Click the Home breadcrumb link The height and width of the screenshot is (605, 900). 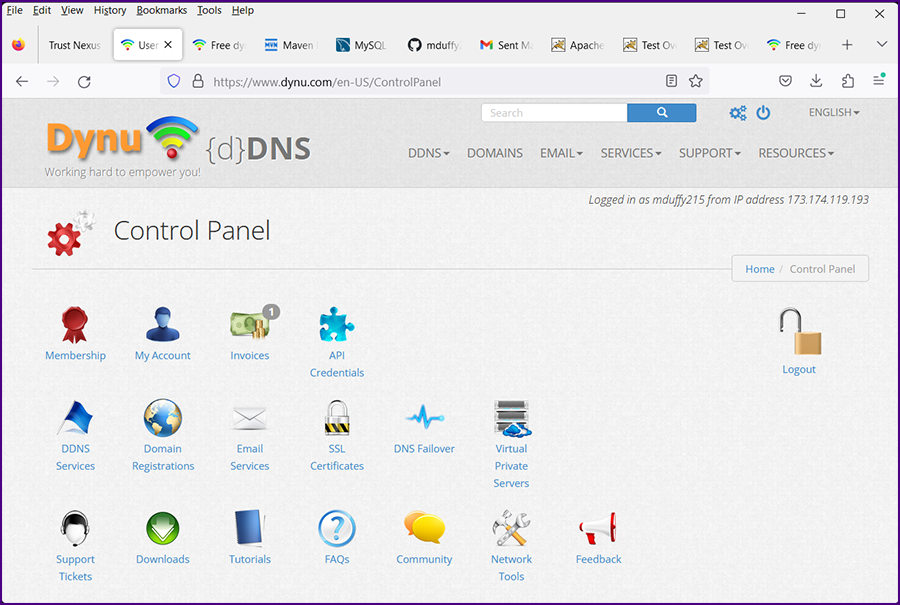760,269
